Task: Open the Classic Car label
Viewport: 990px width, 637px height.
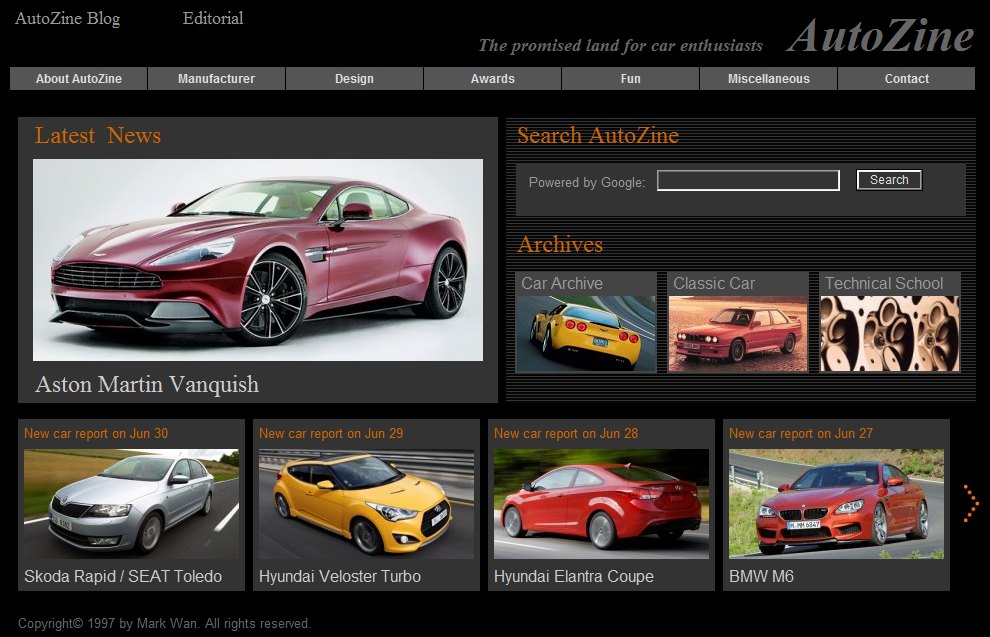Action: pyautogui.click(x=714, y=283)
